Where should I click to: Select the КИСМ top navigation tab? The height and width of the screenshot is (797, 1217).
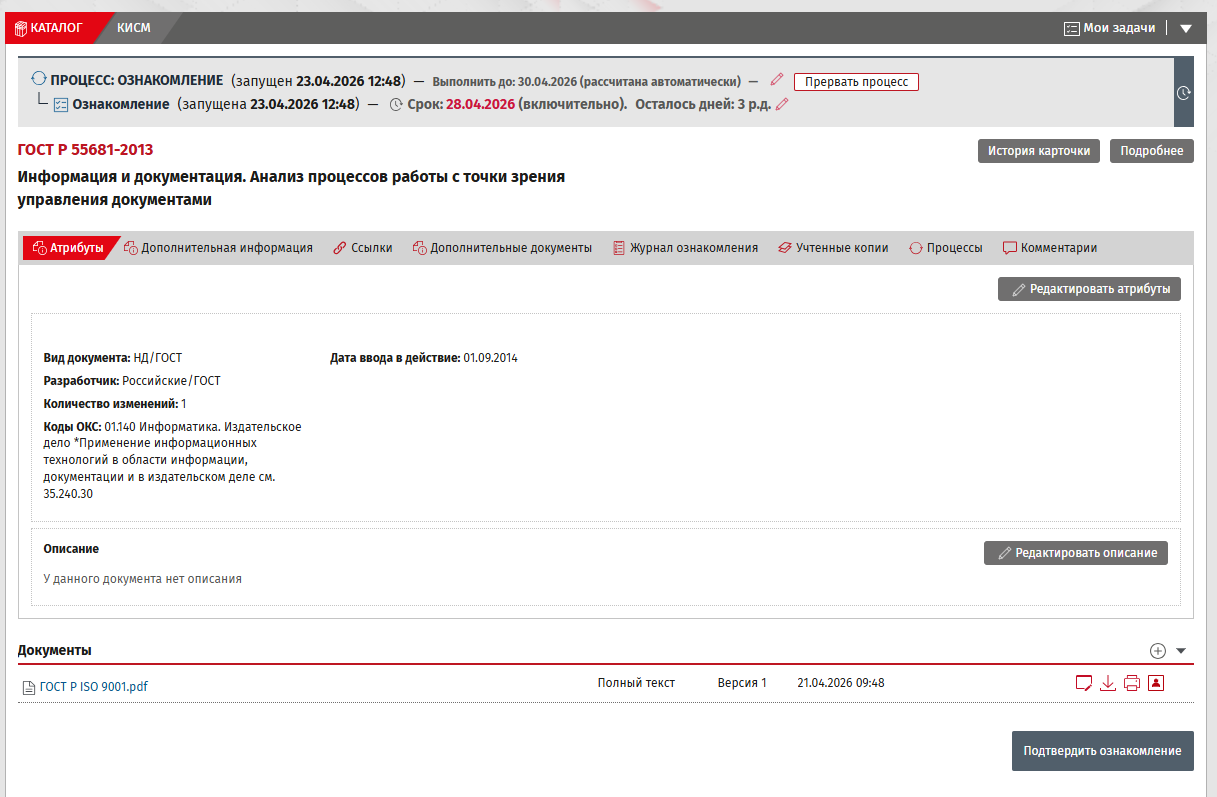click(134, 28)
